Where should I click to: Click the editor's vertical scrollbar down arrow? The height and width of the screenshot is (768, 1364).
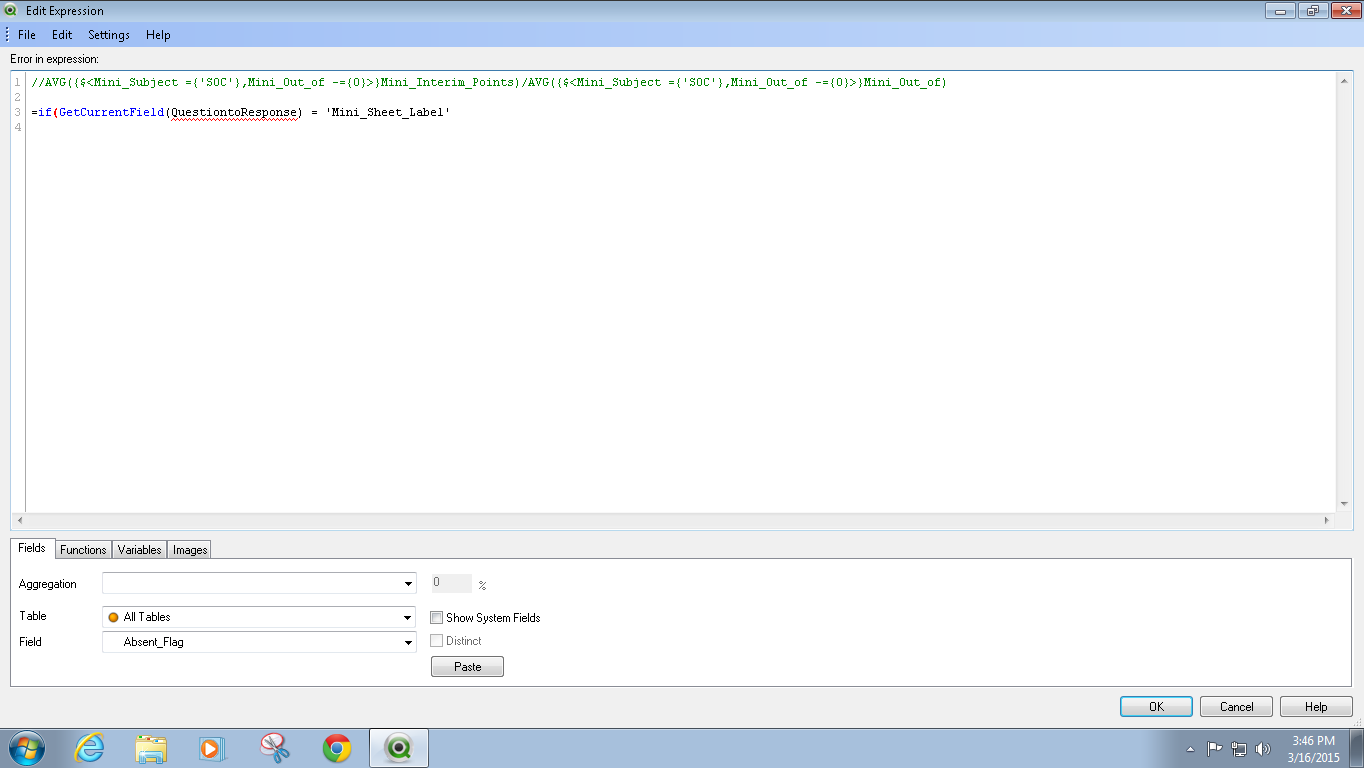click(x=1344, y=504)
